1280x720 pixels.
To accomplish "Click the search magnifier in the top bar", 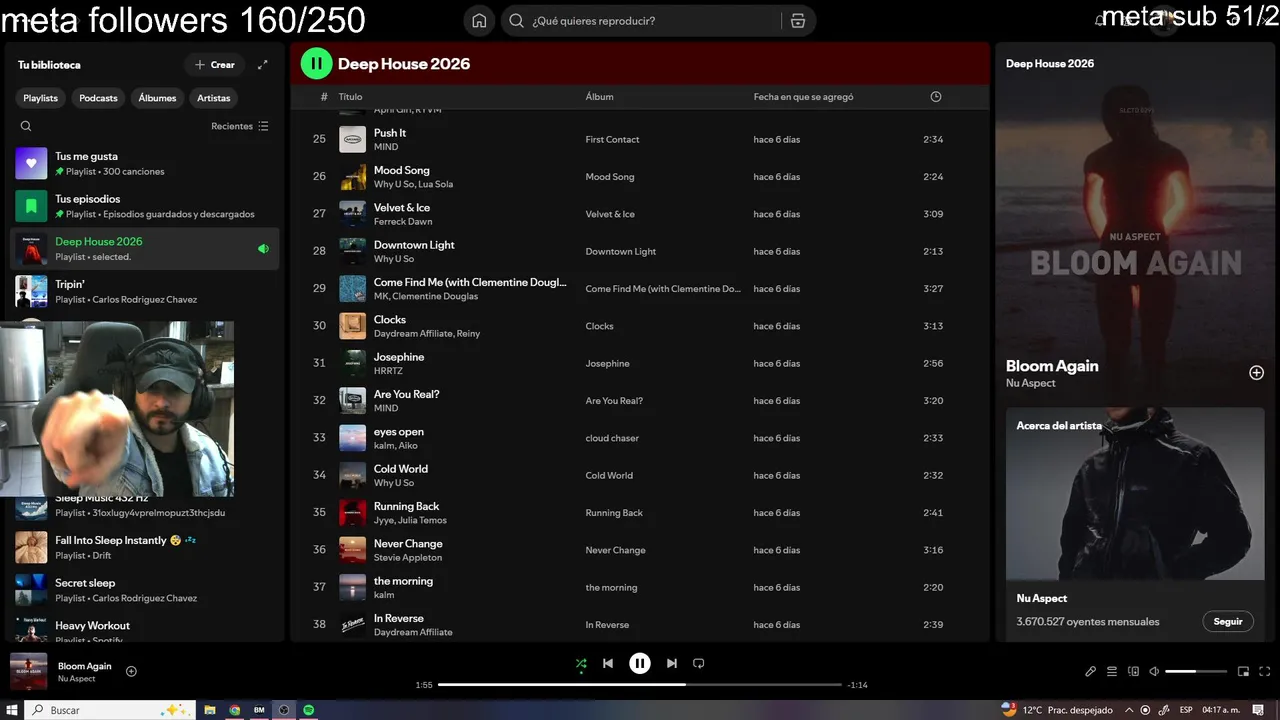I will click(x=517, y=21).
